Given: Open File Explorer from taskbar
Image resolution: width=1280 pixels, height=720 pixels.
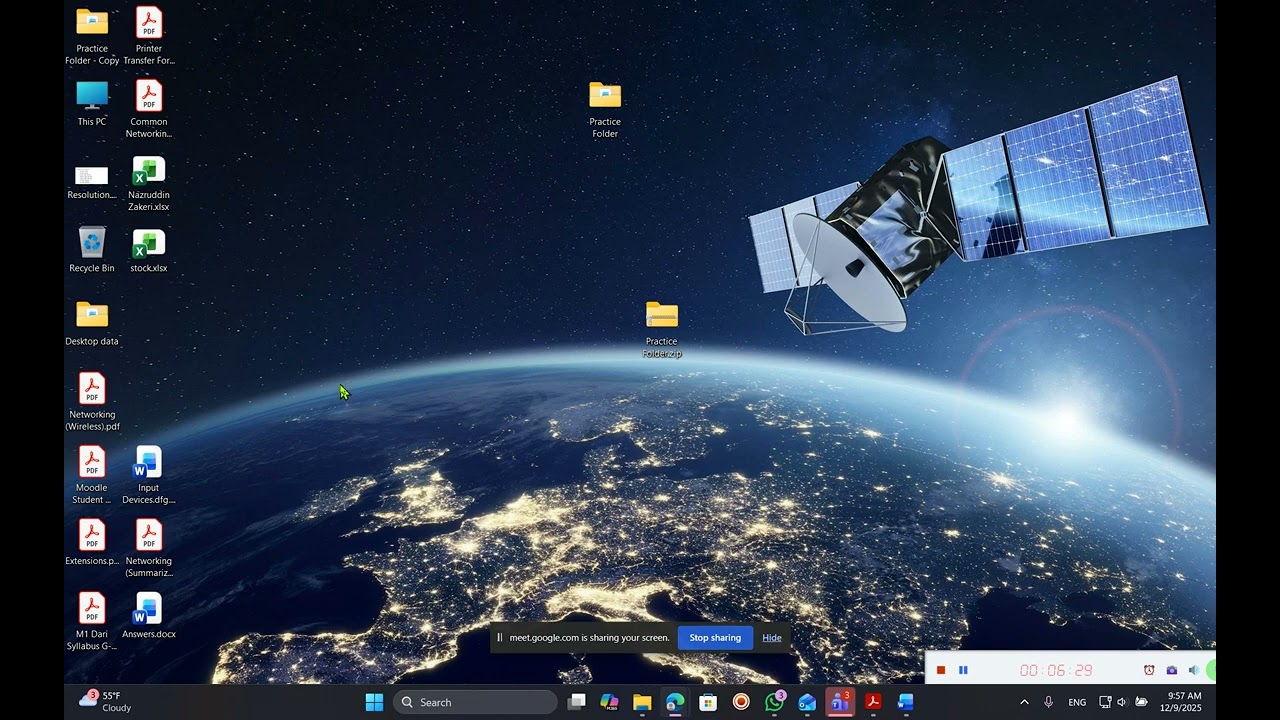Looking at the screenshot, I should point(642,702).
